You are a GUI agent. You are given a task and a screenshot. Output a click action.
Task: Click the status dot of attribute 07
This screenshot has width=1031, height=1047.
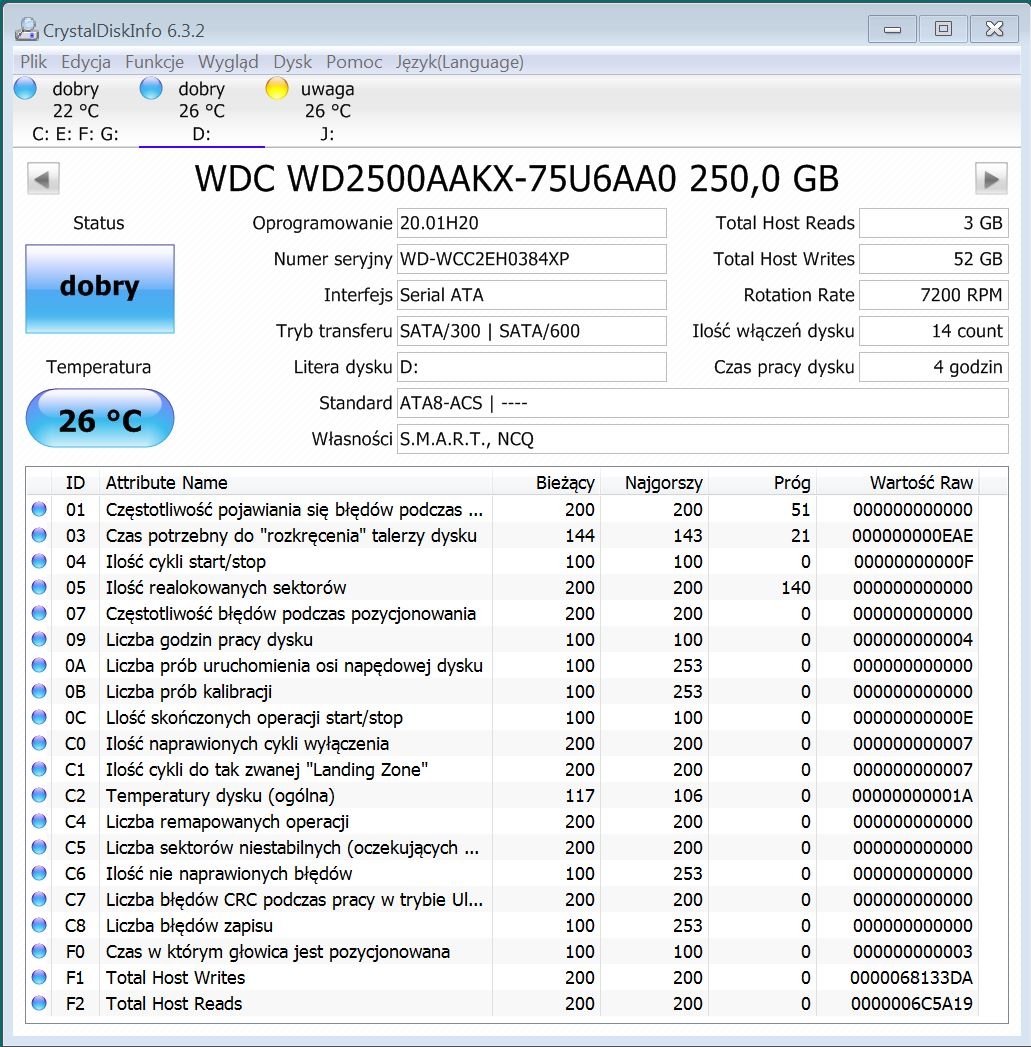[39, 614]
